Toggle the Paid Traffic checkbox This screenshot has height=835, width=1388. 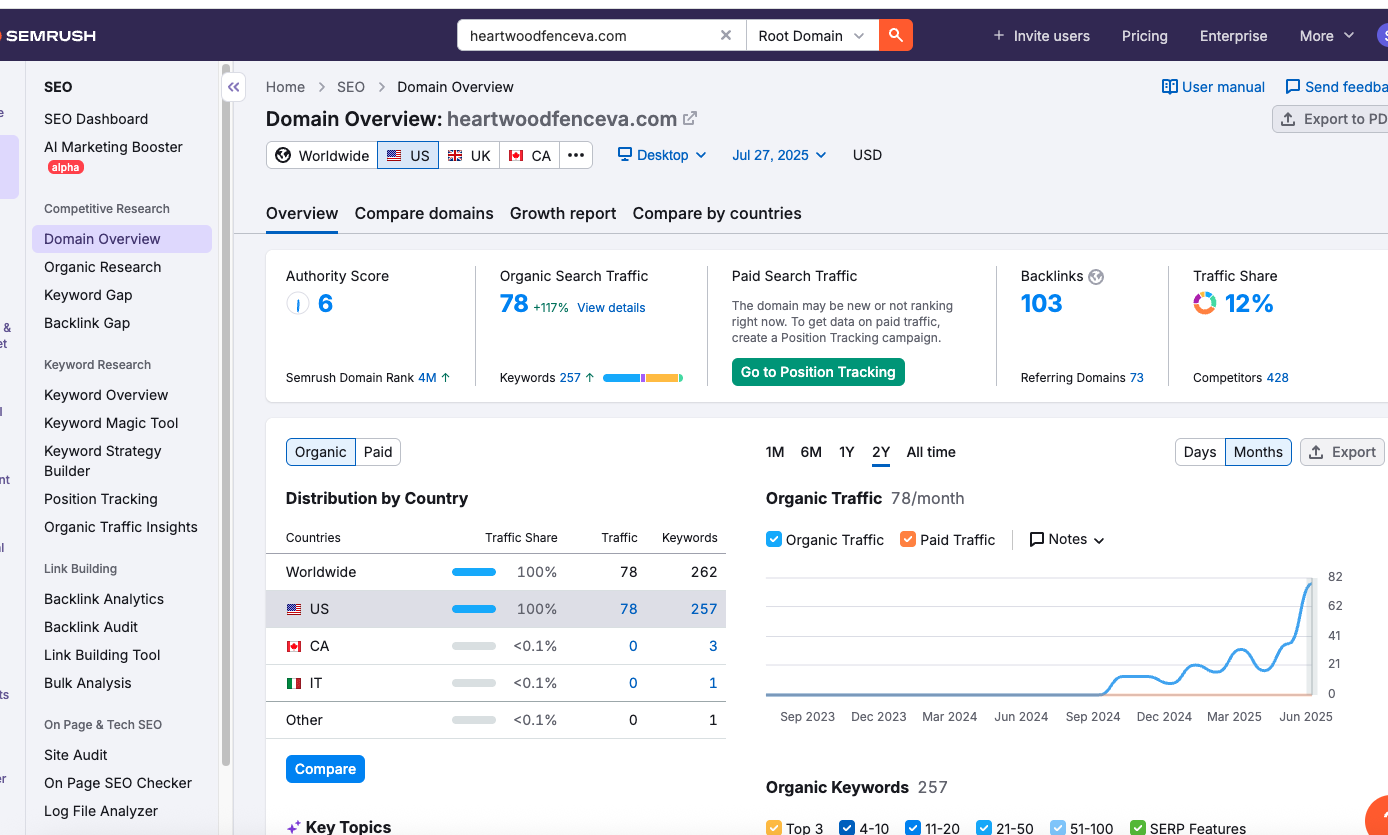908,539
